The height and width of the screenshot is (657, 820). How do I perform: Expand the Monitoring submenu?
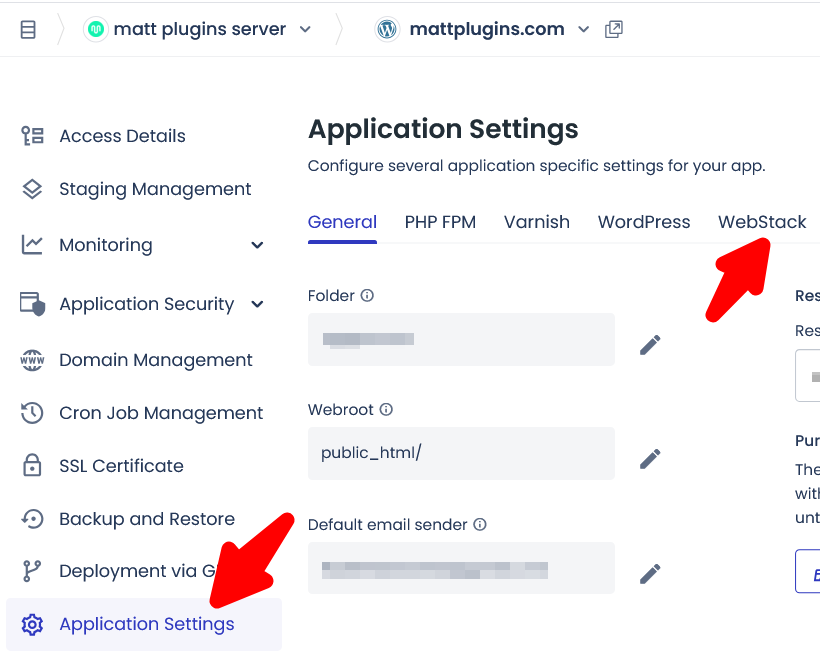[x=257, y=245]
